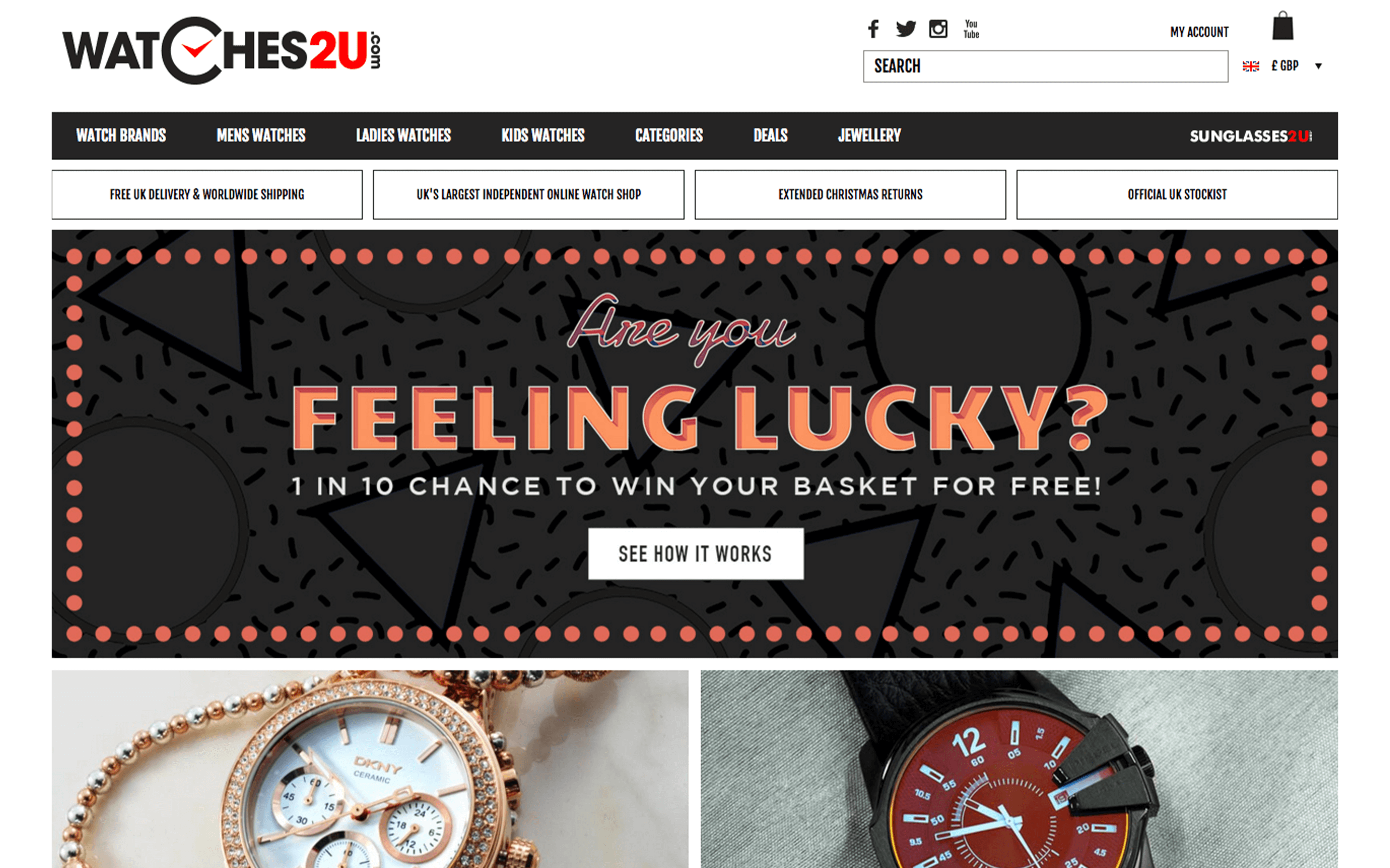
Task: Select the DKNY rose gold watch image
Action: [x=370, y=769]
